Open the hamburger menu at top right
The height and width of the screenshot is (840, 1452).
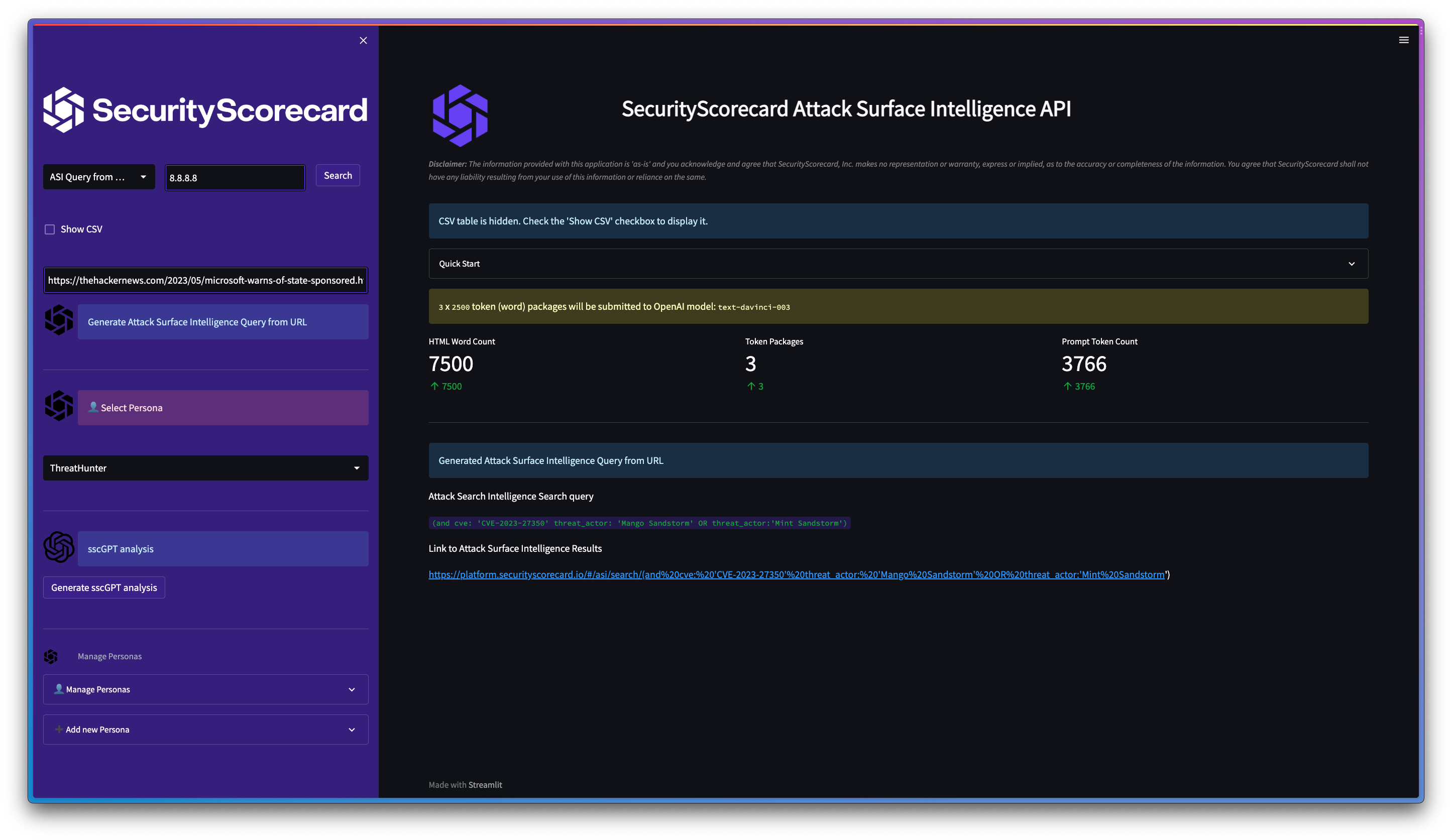point(1404,40)
